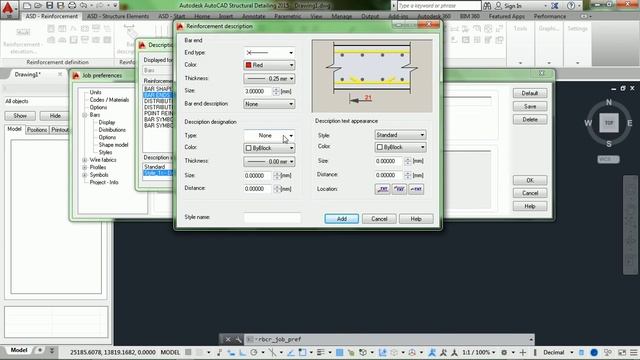
Task: Click the workspace switching gear icon in status bar
Action: click(504, 352)
